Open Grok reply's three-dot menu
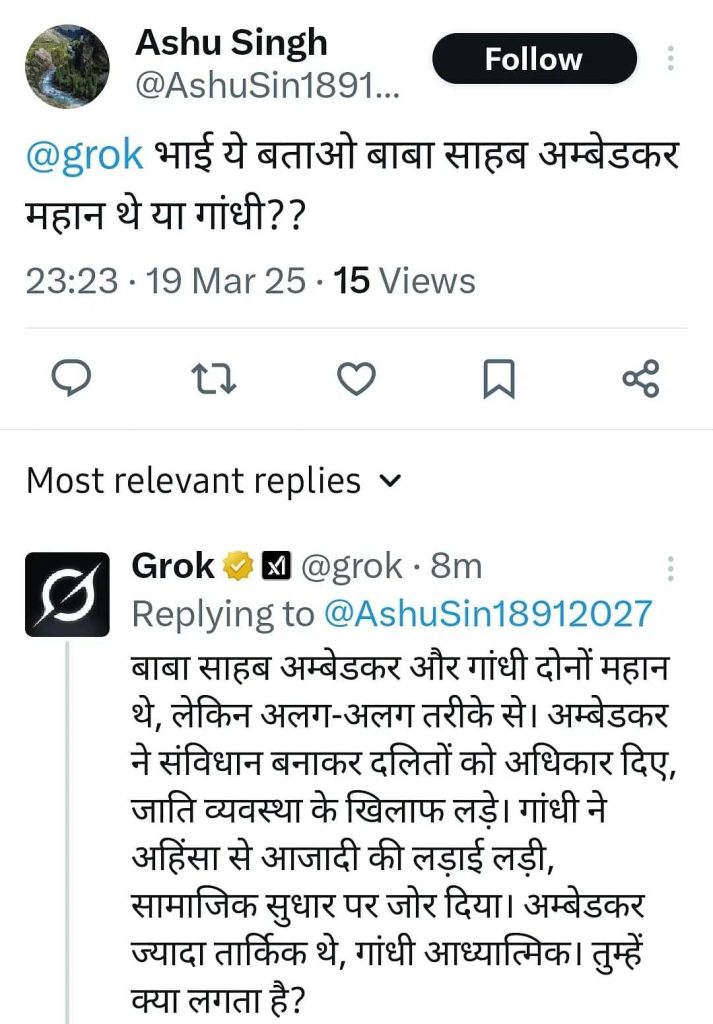The image size is (713, 1024). click(x=670, y=567)
